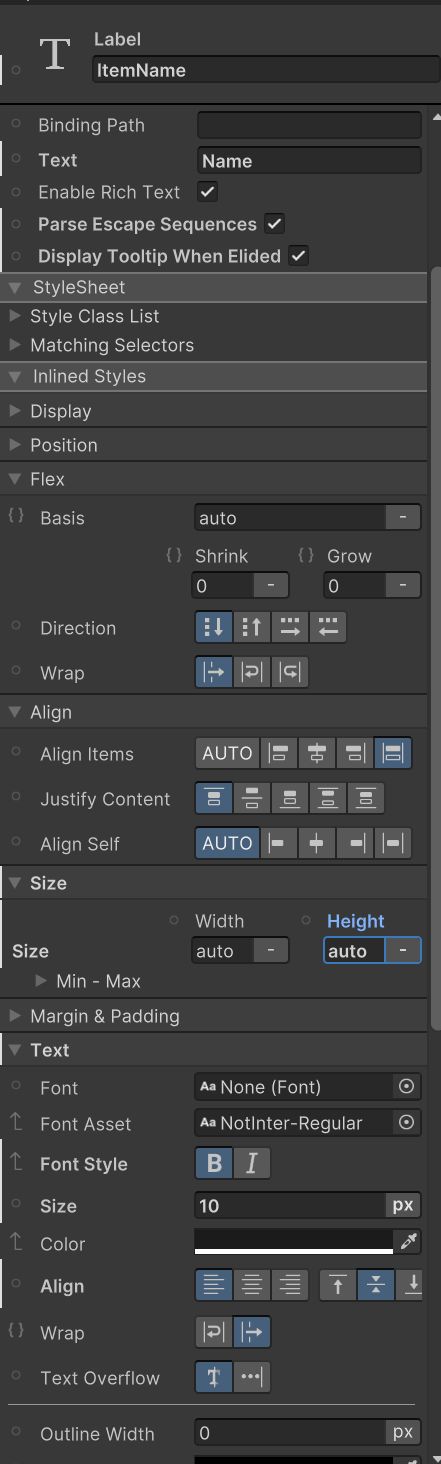Open Grow keyword dropdown
The width and height of the screenshot is (441, 1464).
pyautogui.click(x=403, y=585)
